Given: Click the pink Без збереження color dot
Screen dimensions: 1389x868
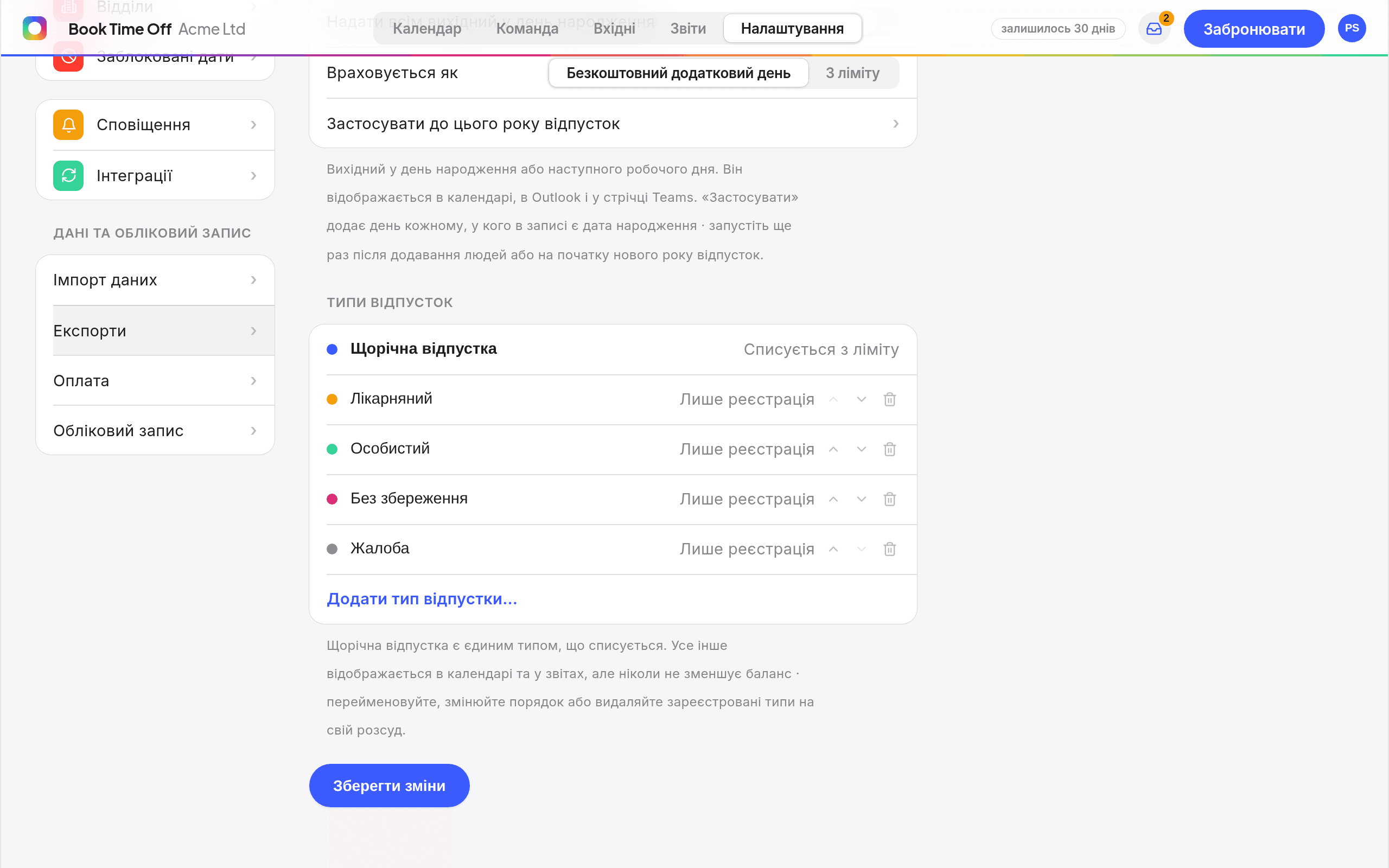Looking at the screenshot, I should 332,499.
